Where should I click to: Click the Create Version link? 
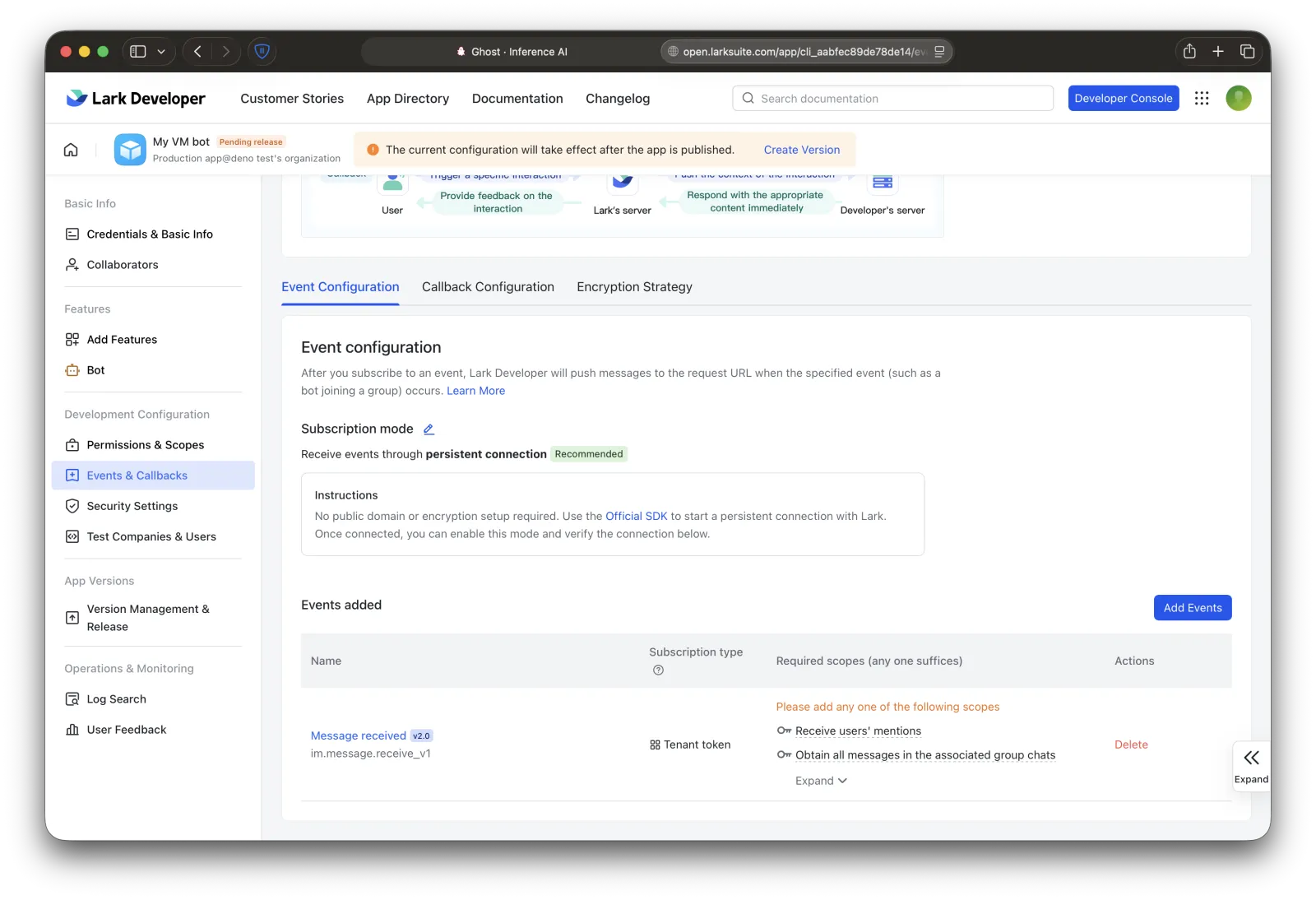pos(802,150)
